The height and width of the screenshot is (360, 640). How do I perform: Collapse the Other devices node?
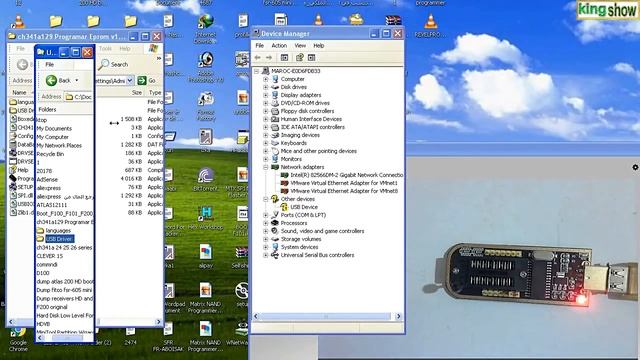pos(266,199)
